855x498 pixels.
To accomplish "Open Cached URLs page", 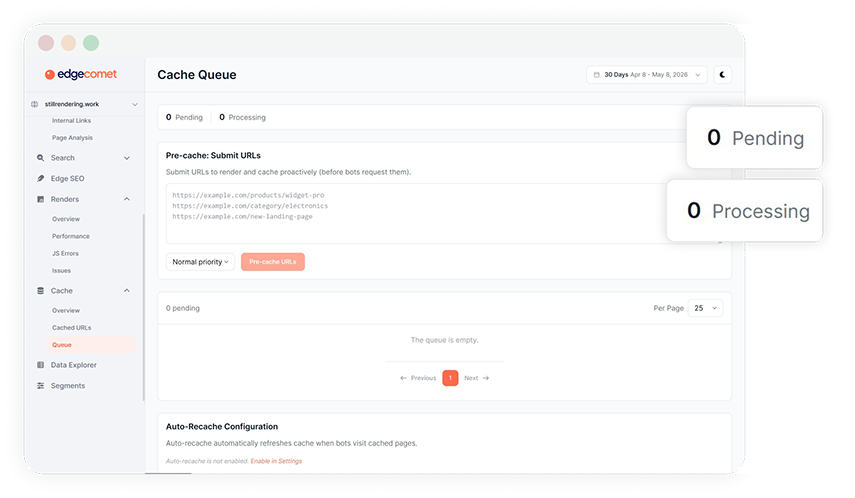I will (71, 328).
